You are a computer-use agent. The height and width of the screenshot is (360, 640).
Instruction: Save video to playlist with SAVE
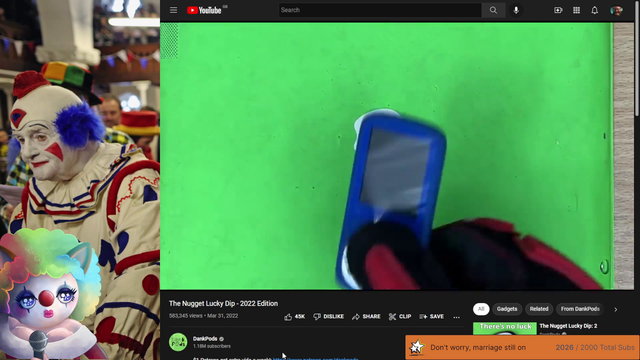(x=431, y=317)
